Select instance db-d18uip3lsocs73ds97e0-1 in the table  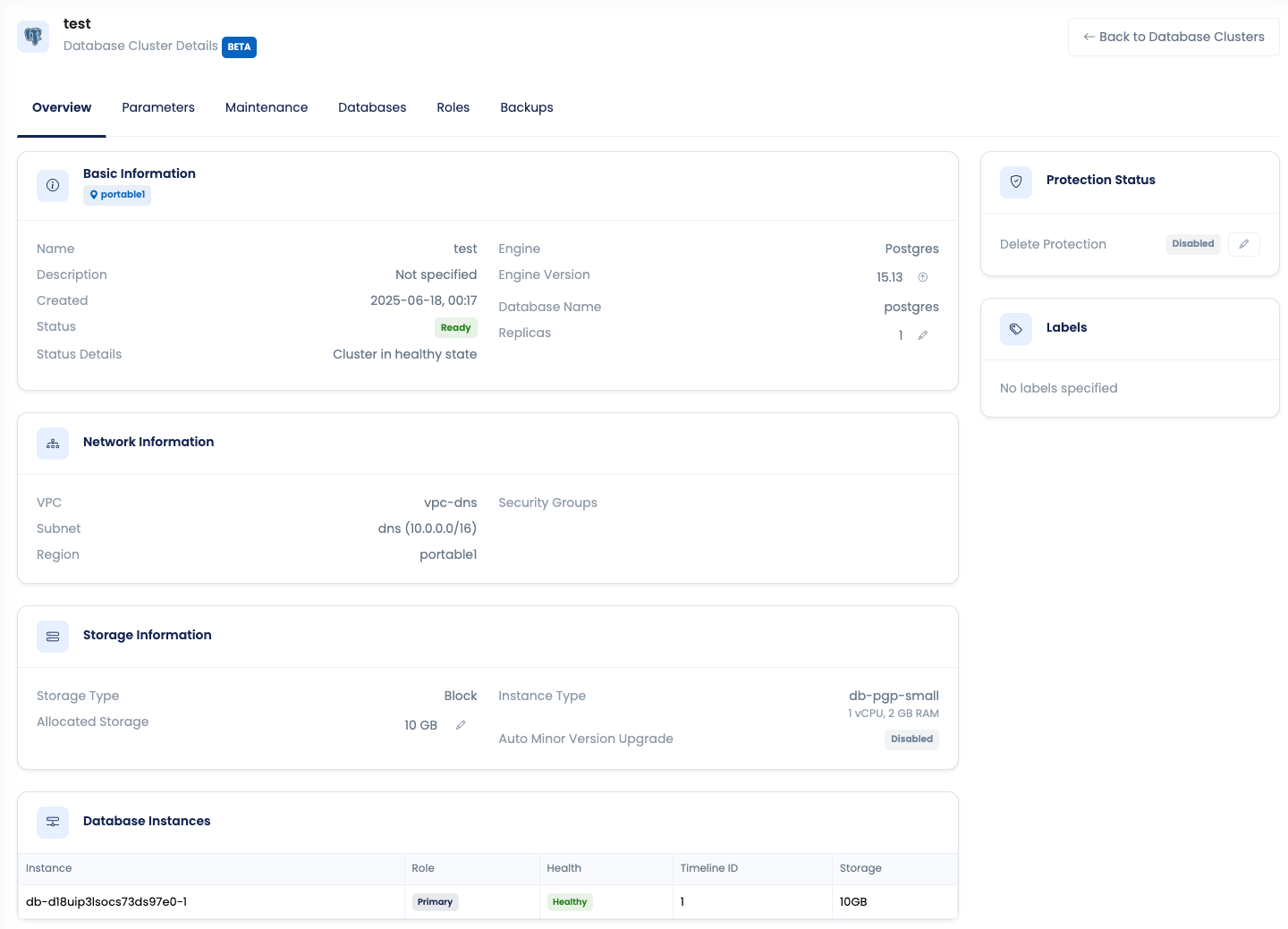[107, 902]
